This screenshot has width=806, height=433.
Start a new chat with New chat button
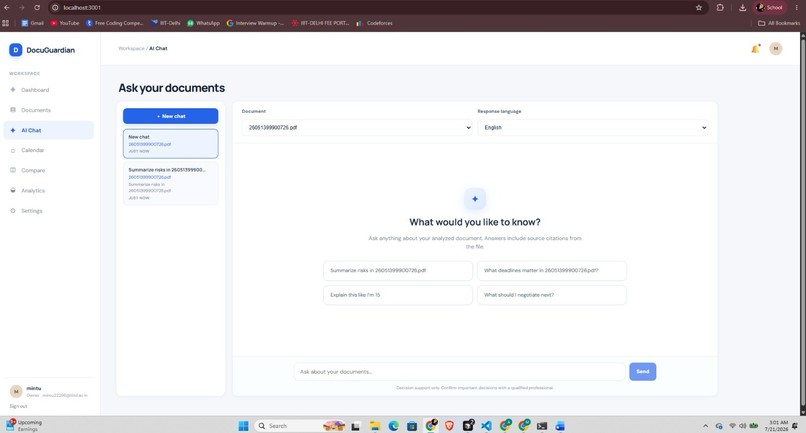coord(171,116)
